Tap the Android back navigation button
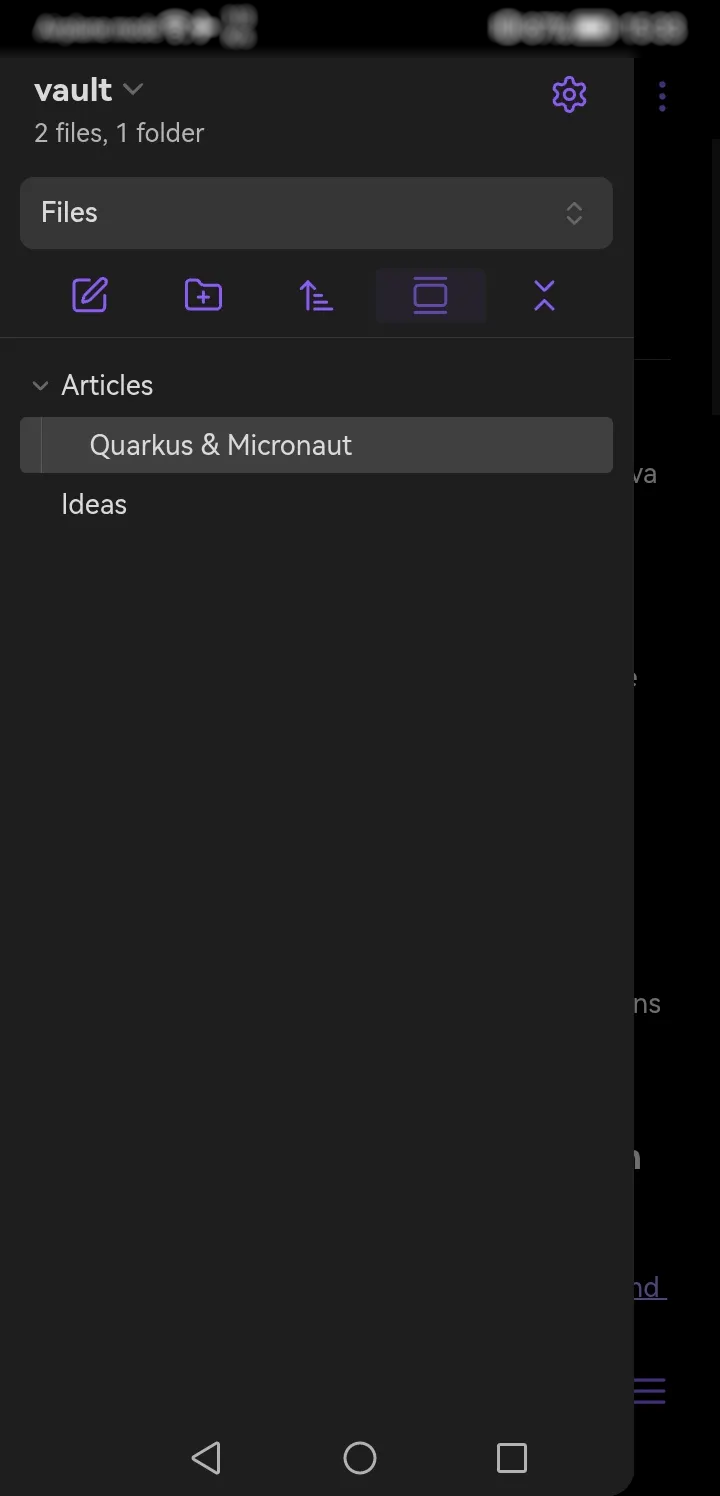The width and height of the screenshot is (720, 1496). click(206, 1458)
